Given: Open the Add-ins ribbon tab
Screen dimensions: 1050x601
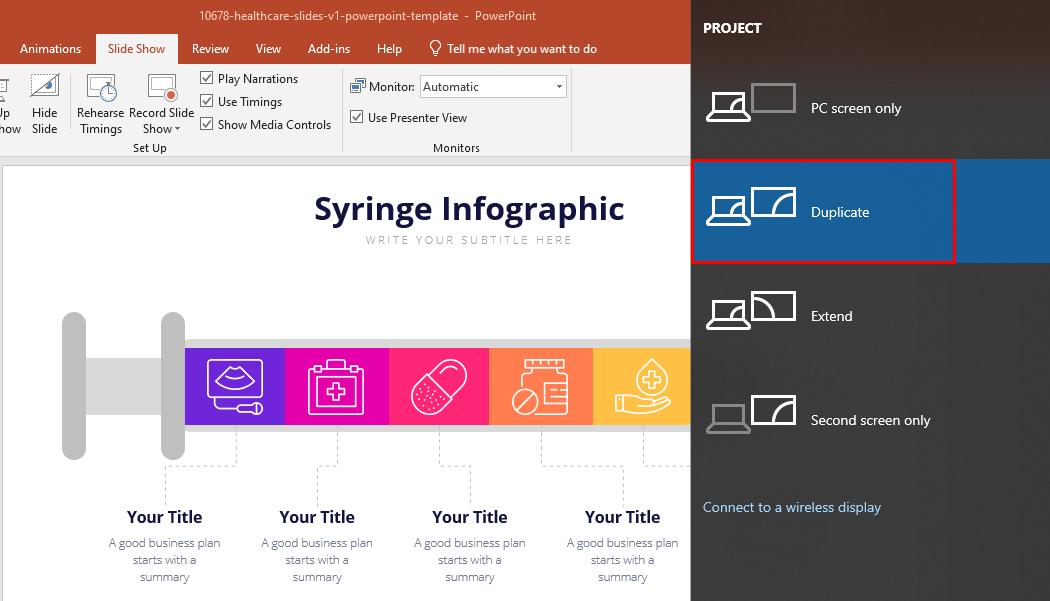Looking at the screenshot, I should (x=329, y=48).
